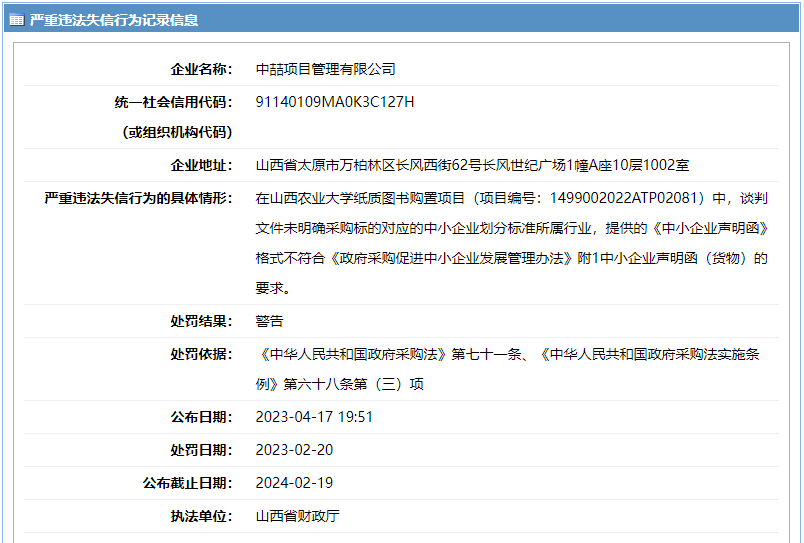Click the line containing project number 1499002022ATP02081
This screenshot has height=543, width=804.
pyautogui.click(x=511, y=198)
